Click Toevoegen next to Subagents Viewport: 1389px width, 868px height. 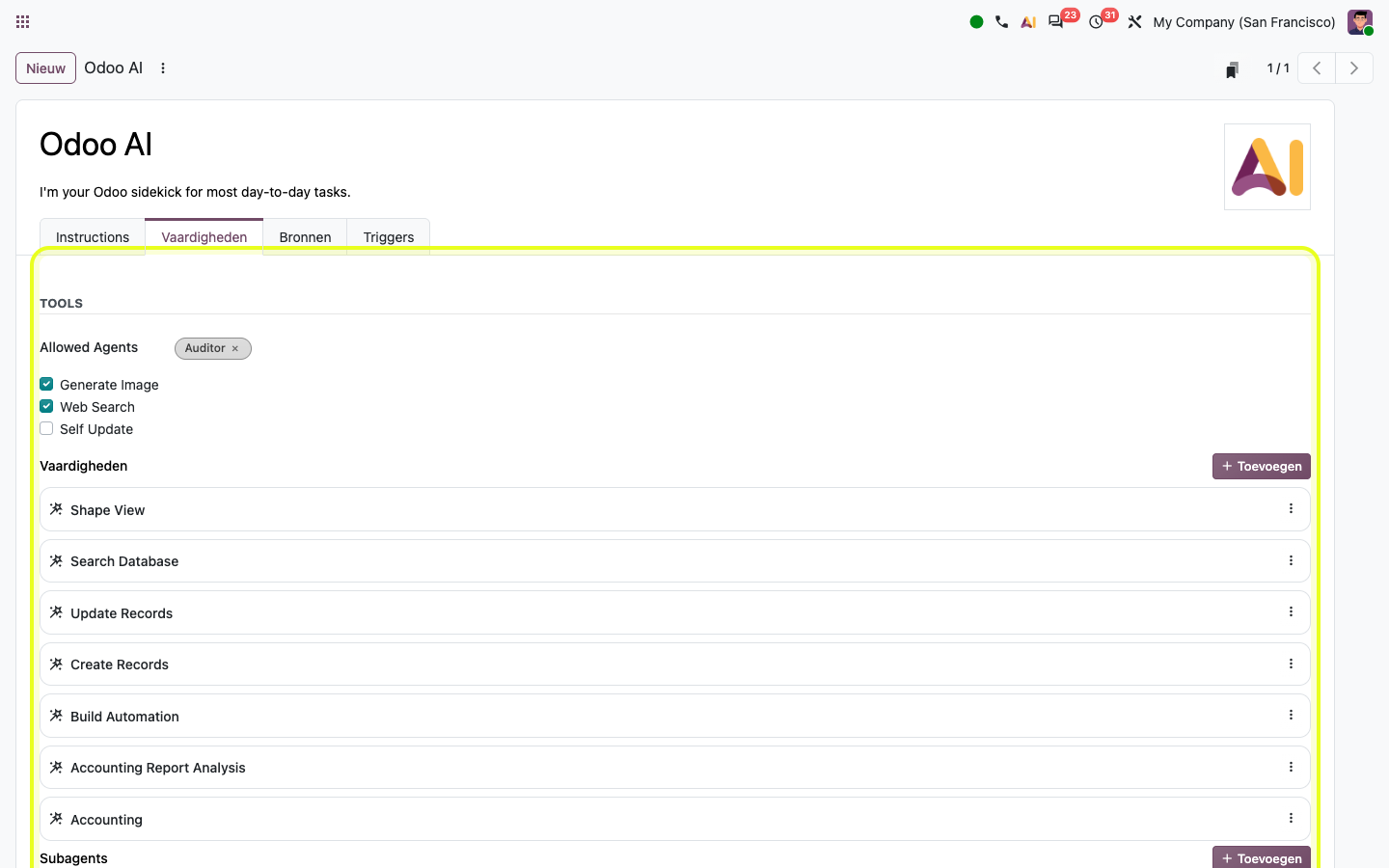[x=1261, y=857]
